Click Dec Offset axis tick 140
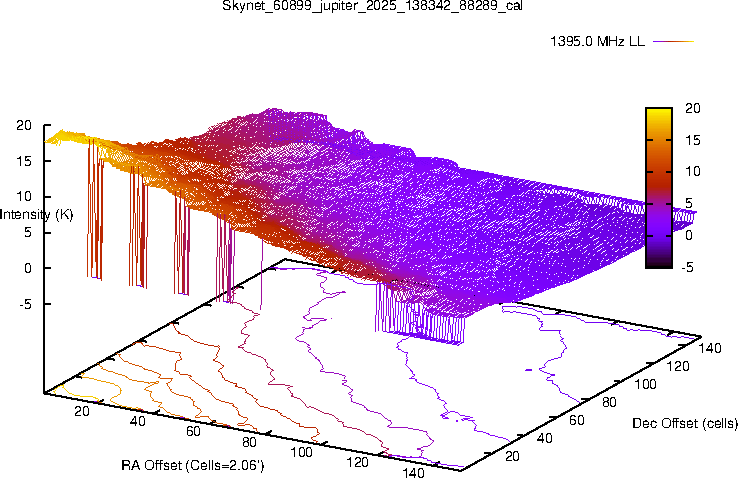The image size is (738, 478). [x=710, y=348]
